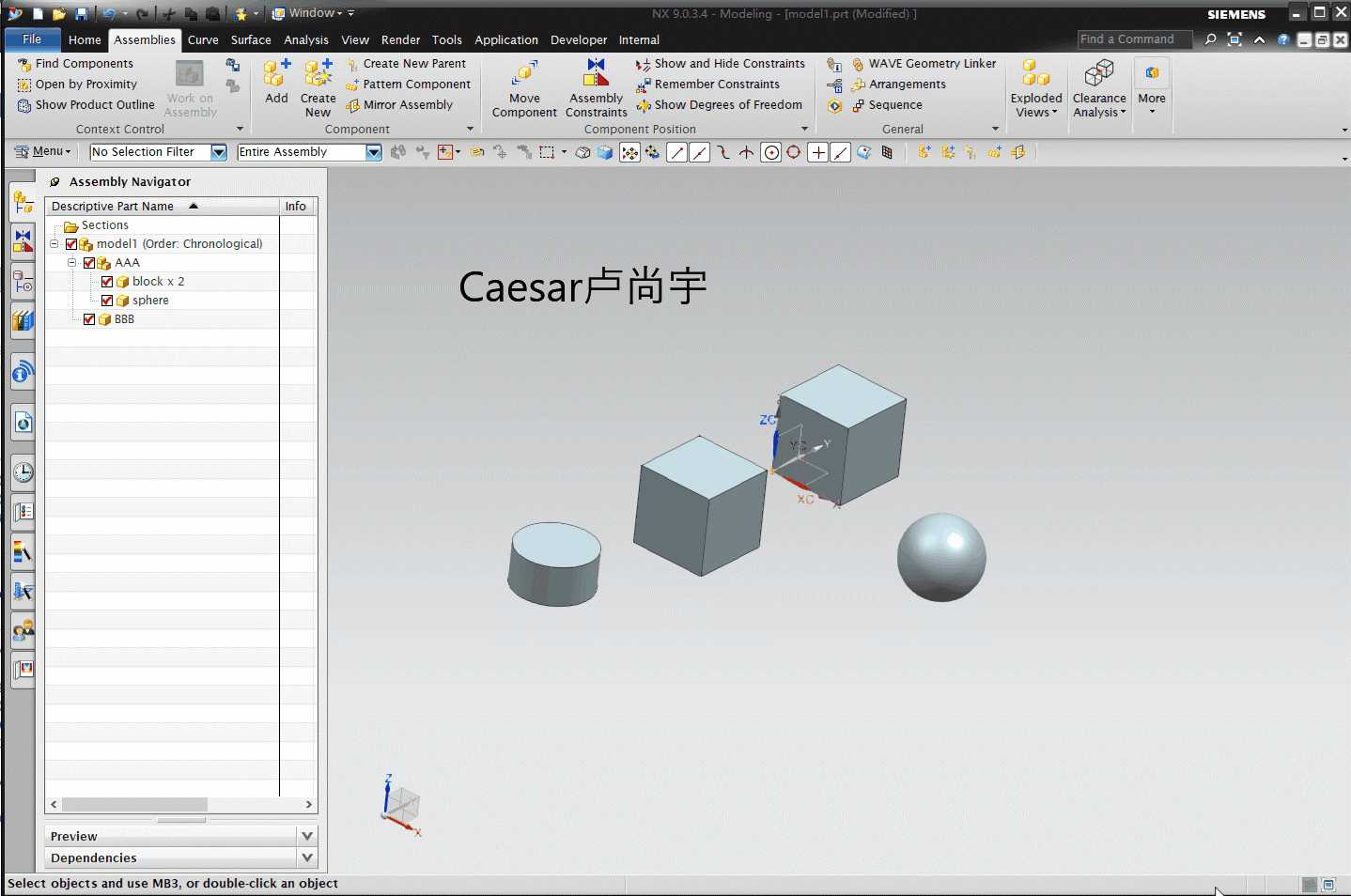Viewport: 1351px width, 896px height.
Task: Open the History clock icon in sidebar
Action: [x=23, y=471]
